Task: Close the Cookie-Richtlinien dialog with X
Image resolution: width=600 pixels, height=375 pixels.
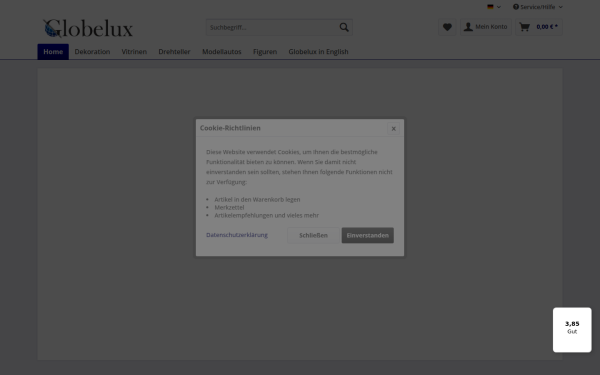Action: click(393, 129)
